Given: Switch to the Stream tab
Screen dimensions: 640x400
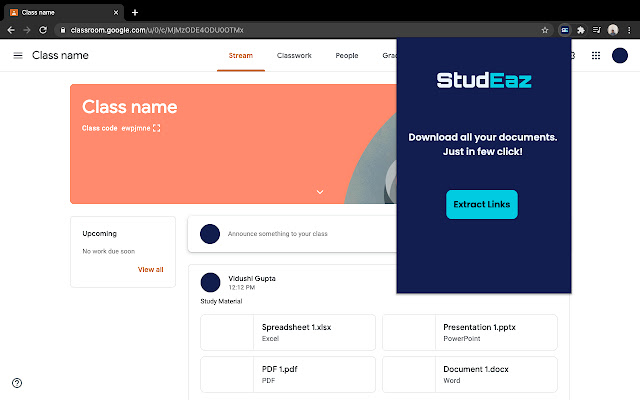Looking at the screenshot, I should pyautogui.click(x=241, y=56).
